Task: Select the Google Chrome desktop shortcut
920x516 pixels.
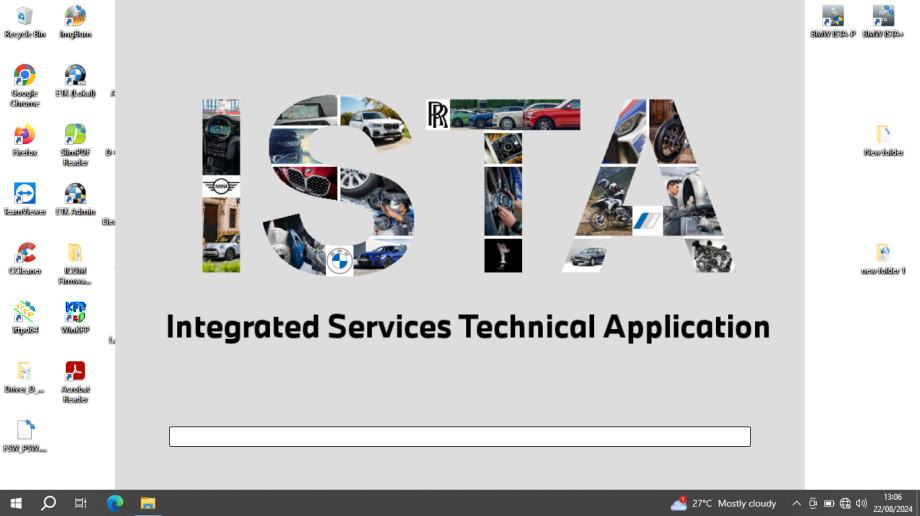Action: click(25, 86)
